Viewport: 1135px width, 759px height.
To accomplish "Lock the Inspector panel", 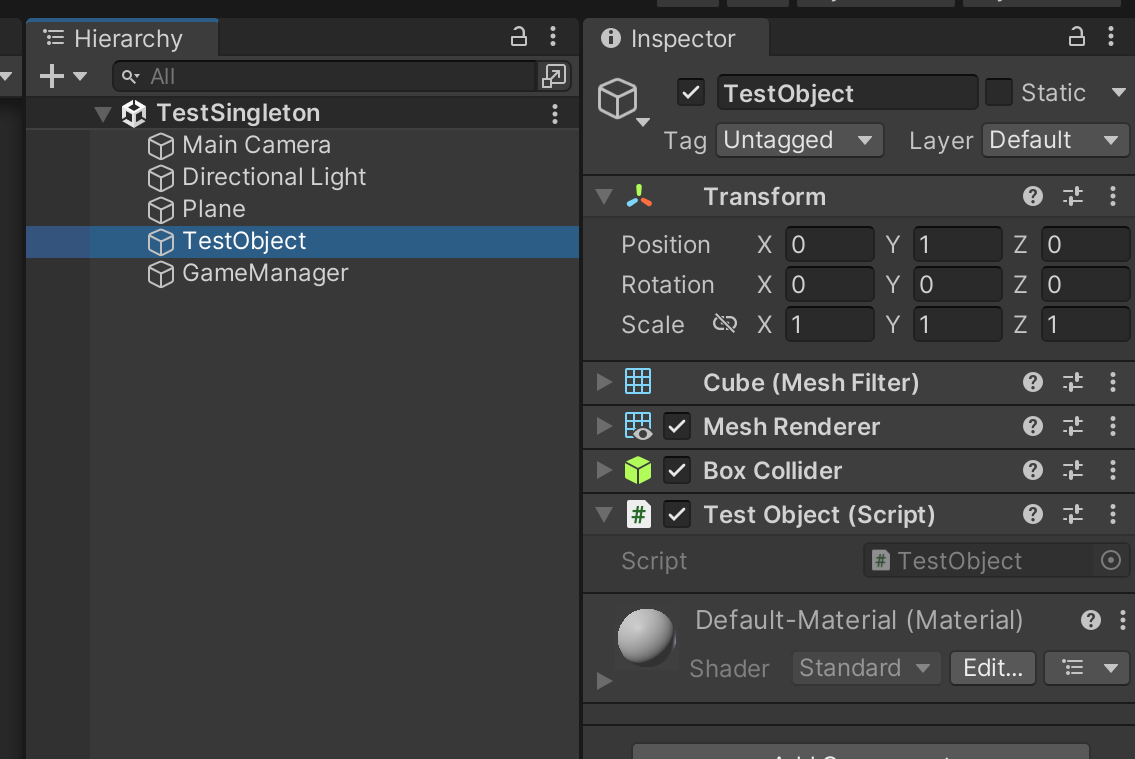I will coord(1077,38).
